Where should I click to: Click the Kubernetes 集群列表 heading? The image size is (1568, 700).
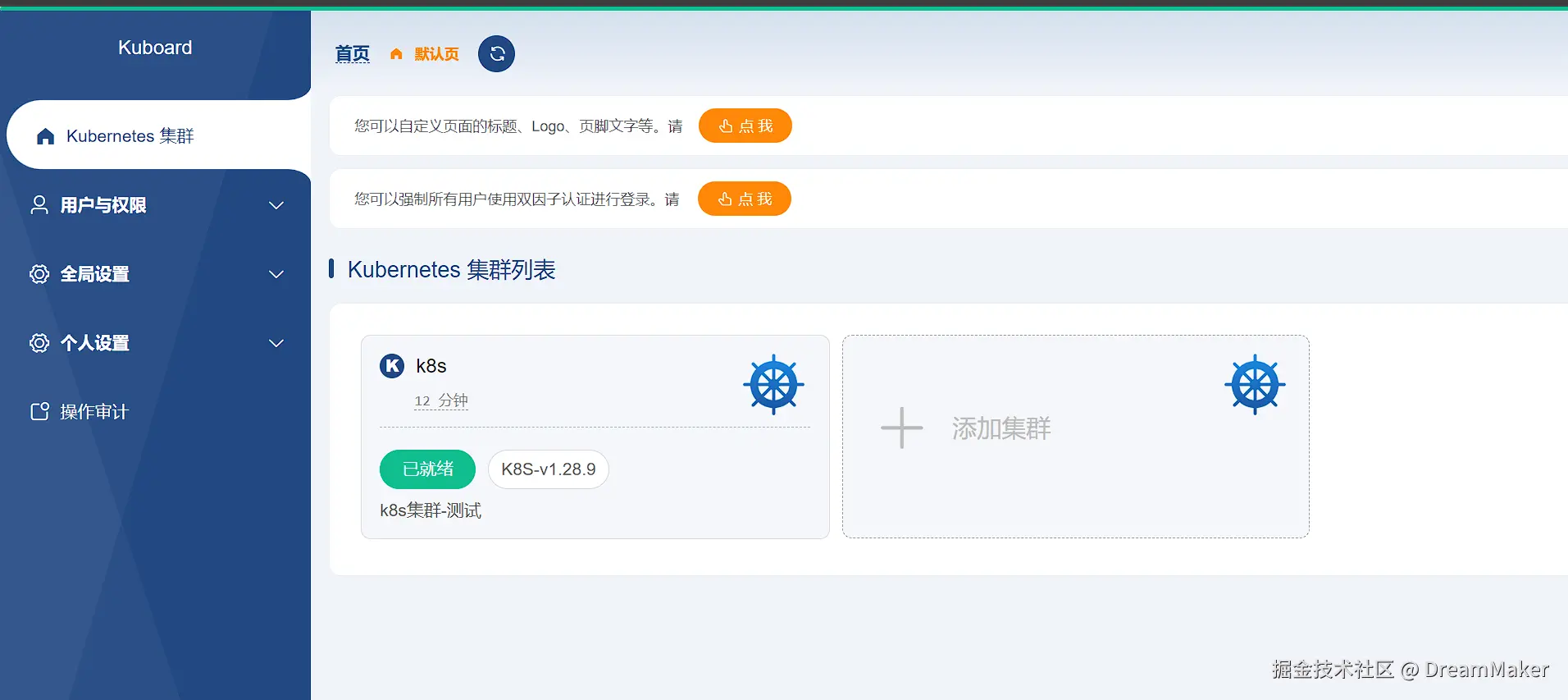(x=452, y=269)
